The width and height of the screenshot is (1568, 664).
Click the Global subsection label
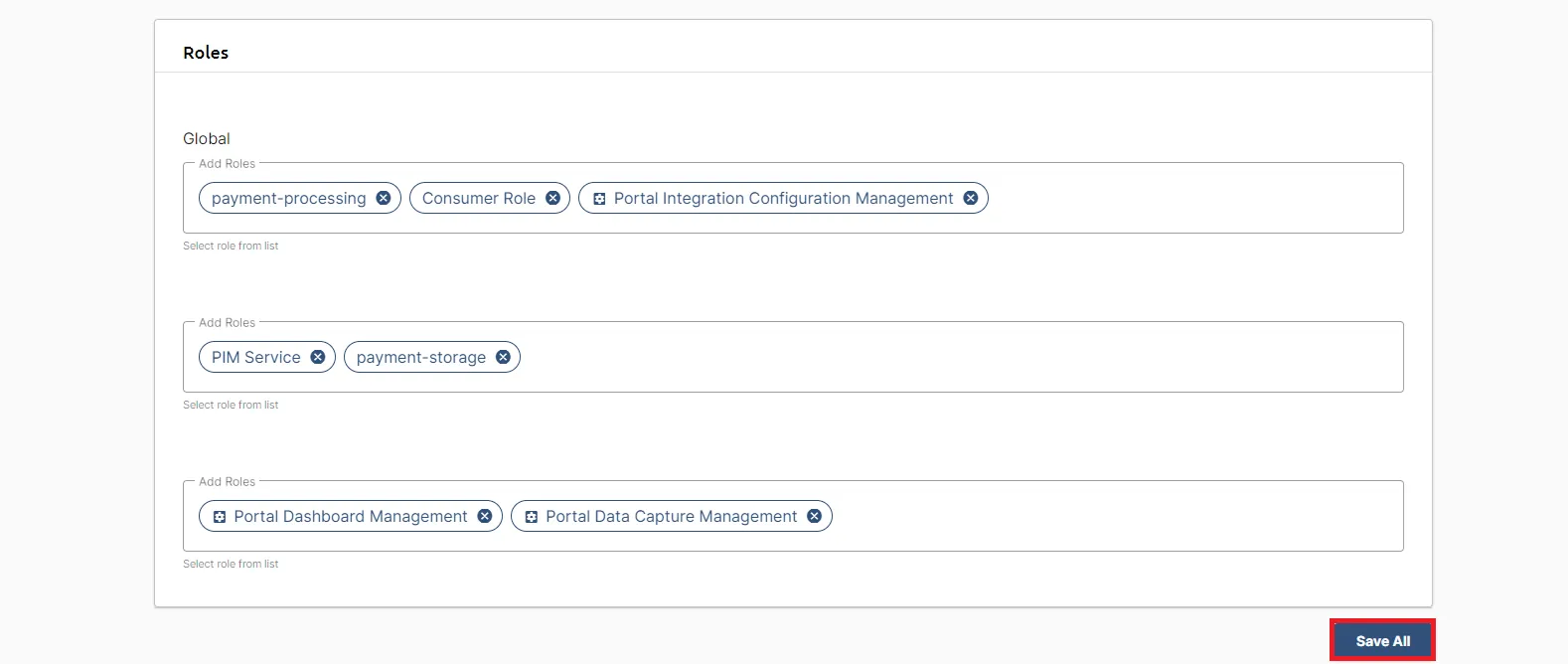pyautogui.click(x=207, y=138)
